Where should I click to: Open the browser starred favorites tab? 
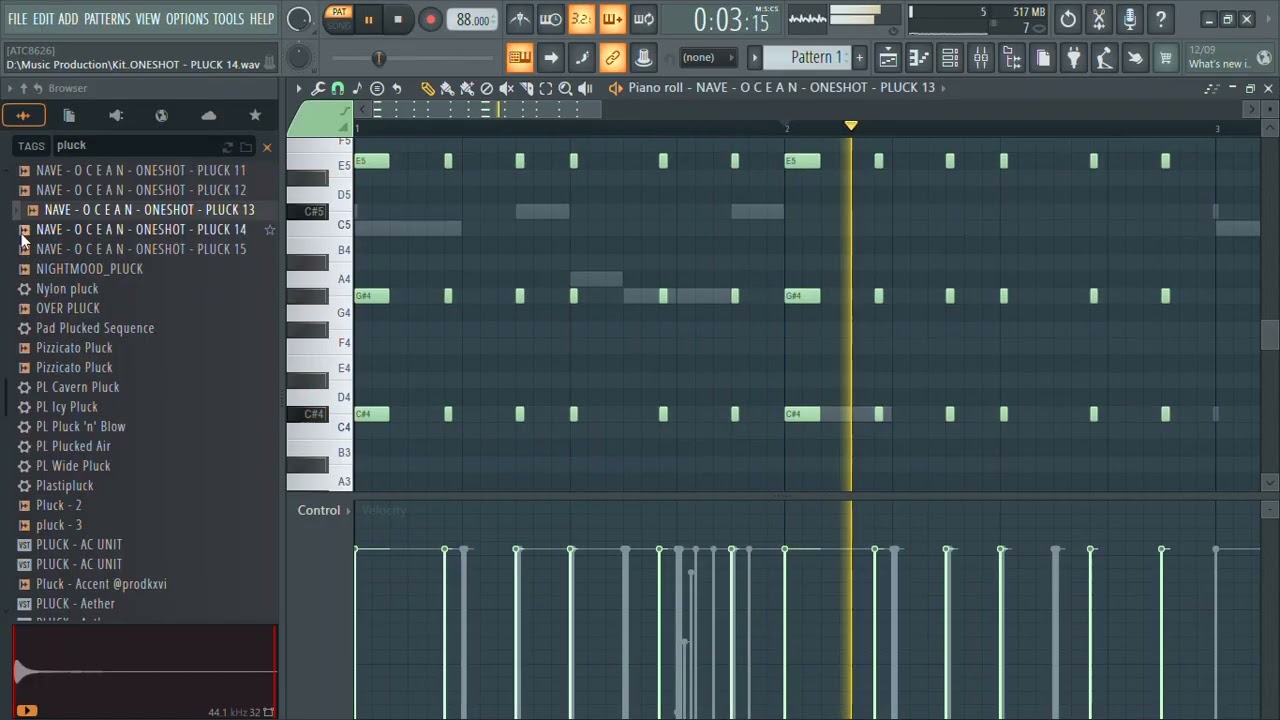click(x=255, y=116)
